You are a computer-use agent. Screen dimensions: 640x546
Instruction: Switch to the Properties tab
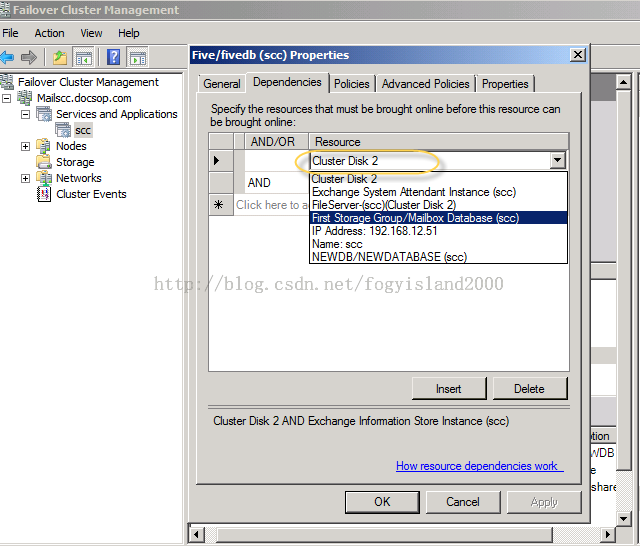coord(505,84)
